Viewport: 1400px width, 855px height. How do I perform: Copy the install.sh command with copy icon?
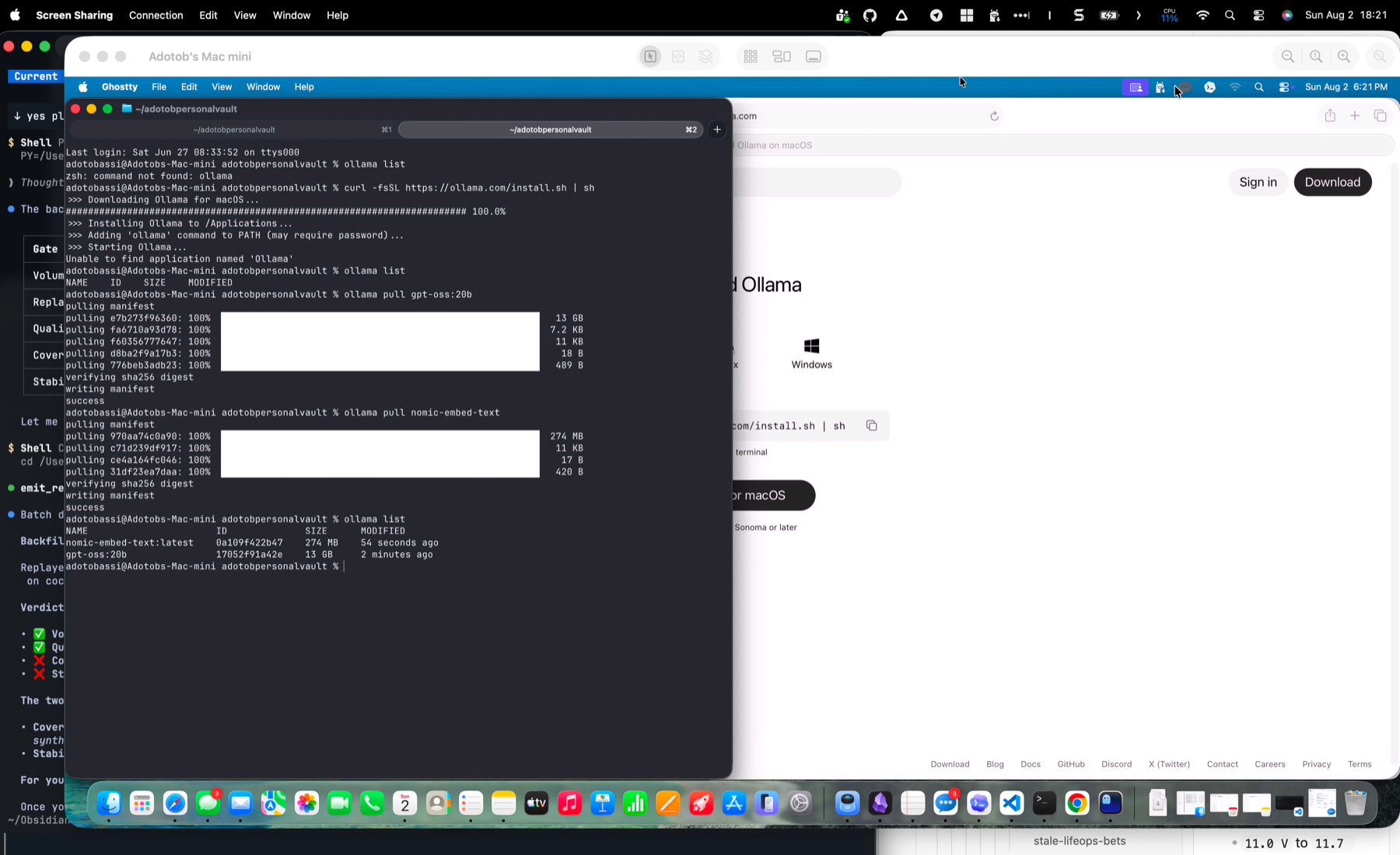point(872,426)
